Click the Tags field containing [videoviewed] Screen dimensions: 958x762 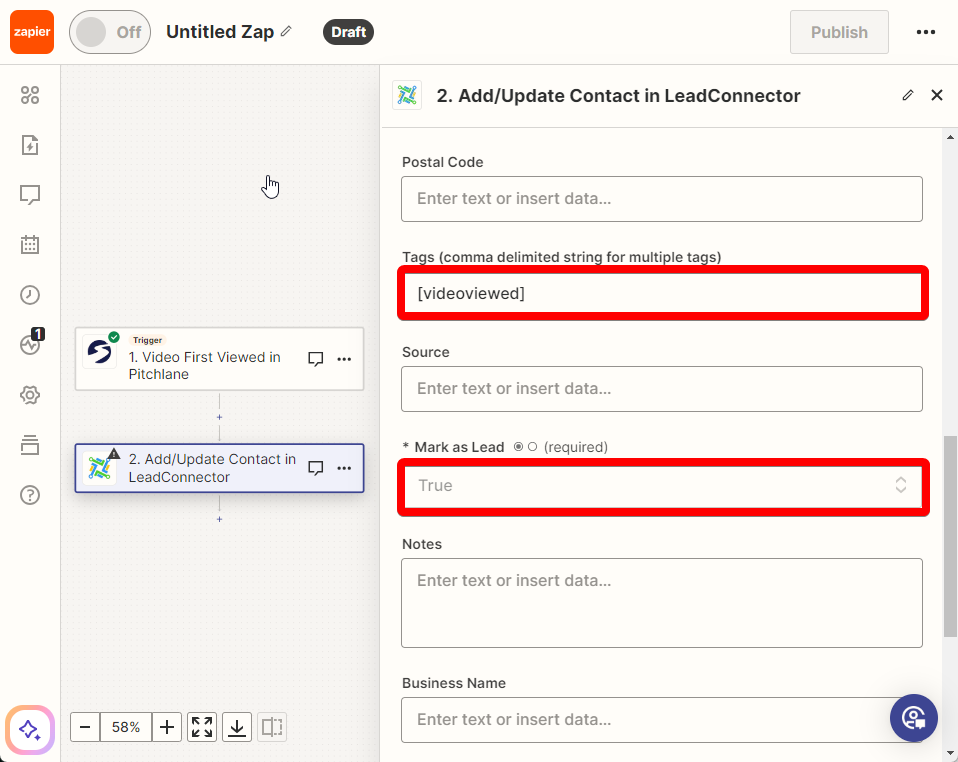[662, 293]
